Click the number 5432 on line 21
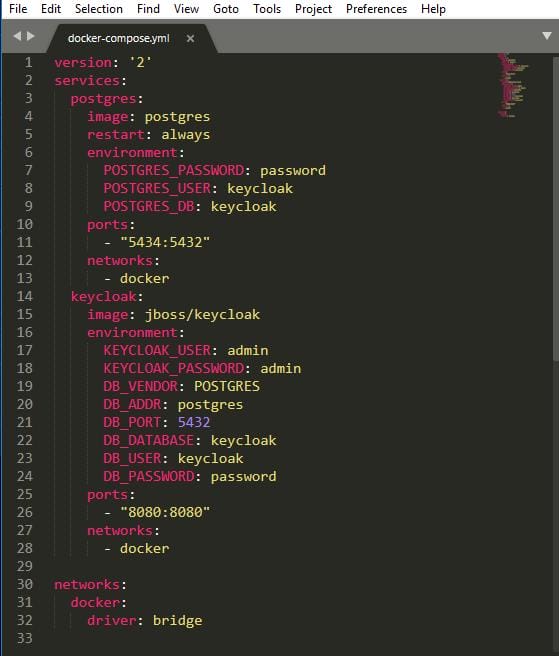The image size is (559, 656). [x=194, y=422]
